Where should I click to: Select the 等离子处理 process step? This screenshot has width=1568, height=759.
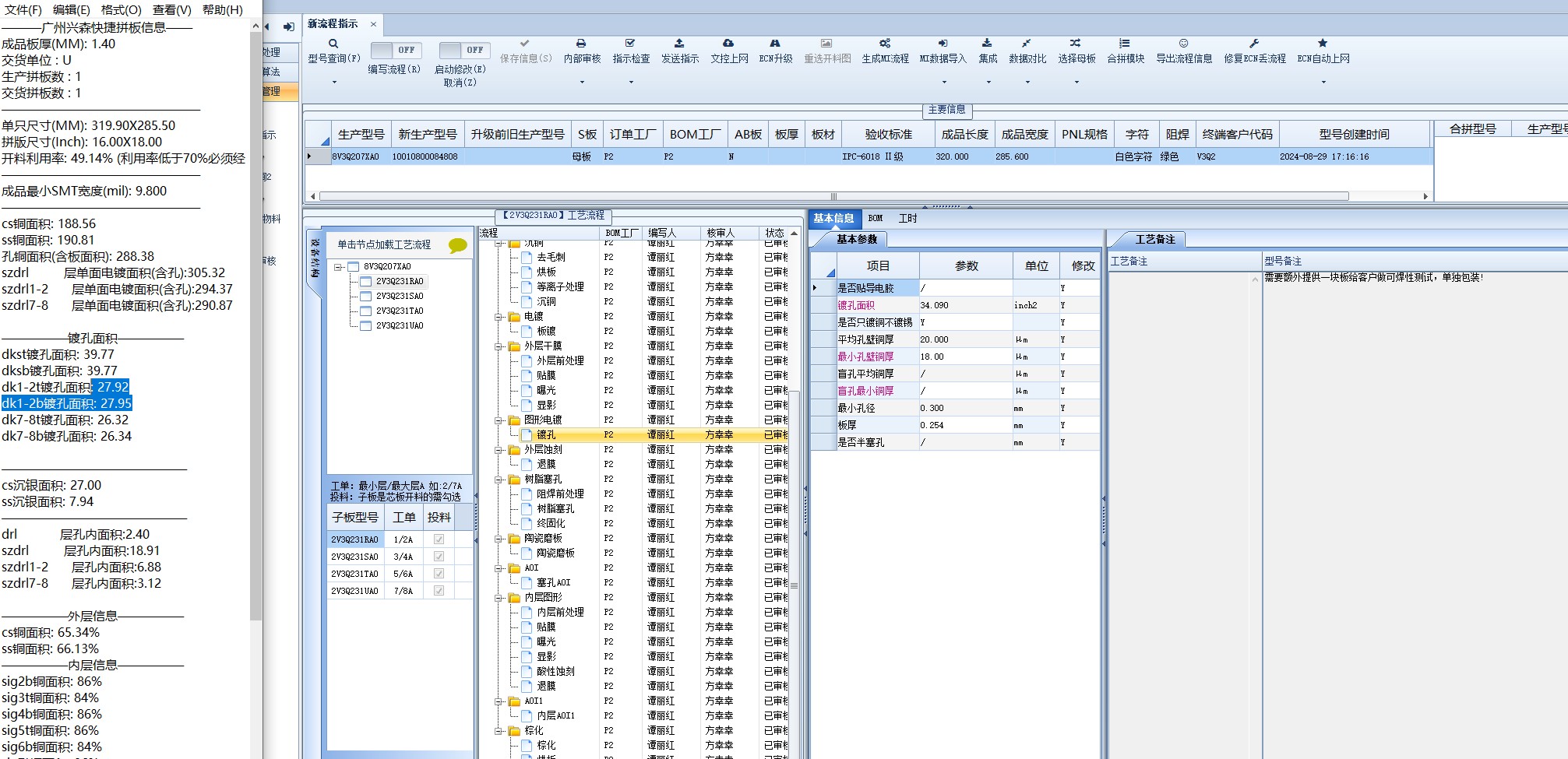pyautogui.click(x=560, y=287)
